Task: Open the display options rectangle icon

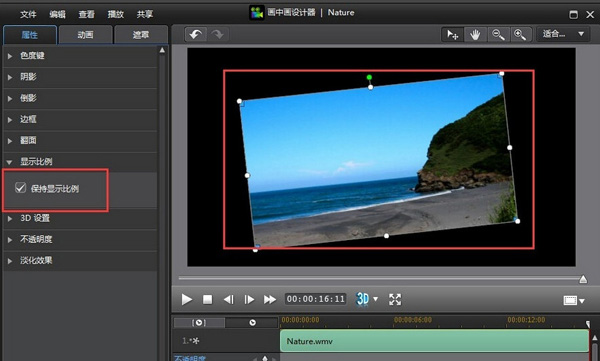Action: [x=570, y=301]
